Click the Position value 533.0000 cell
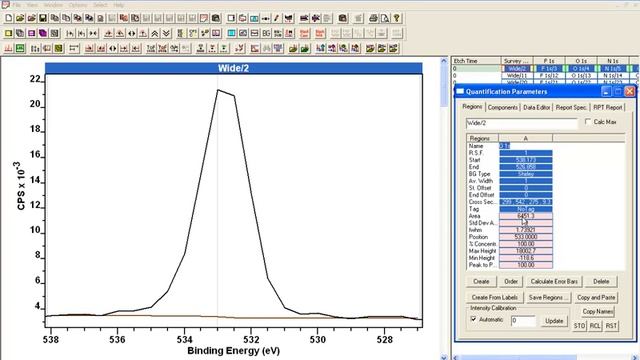This screenshot has width=640, height=360. [x=526, y=237]
